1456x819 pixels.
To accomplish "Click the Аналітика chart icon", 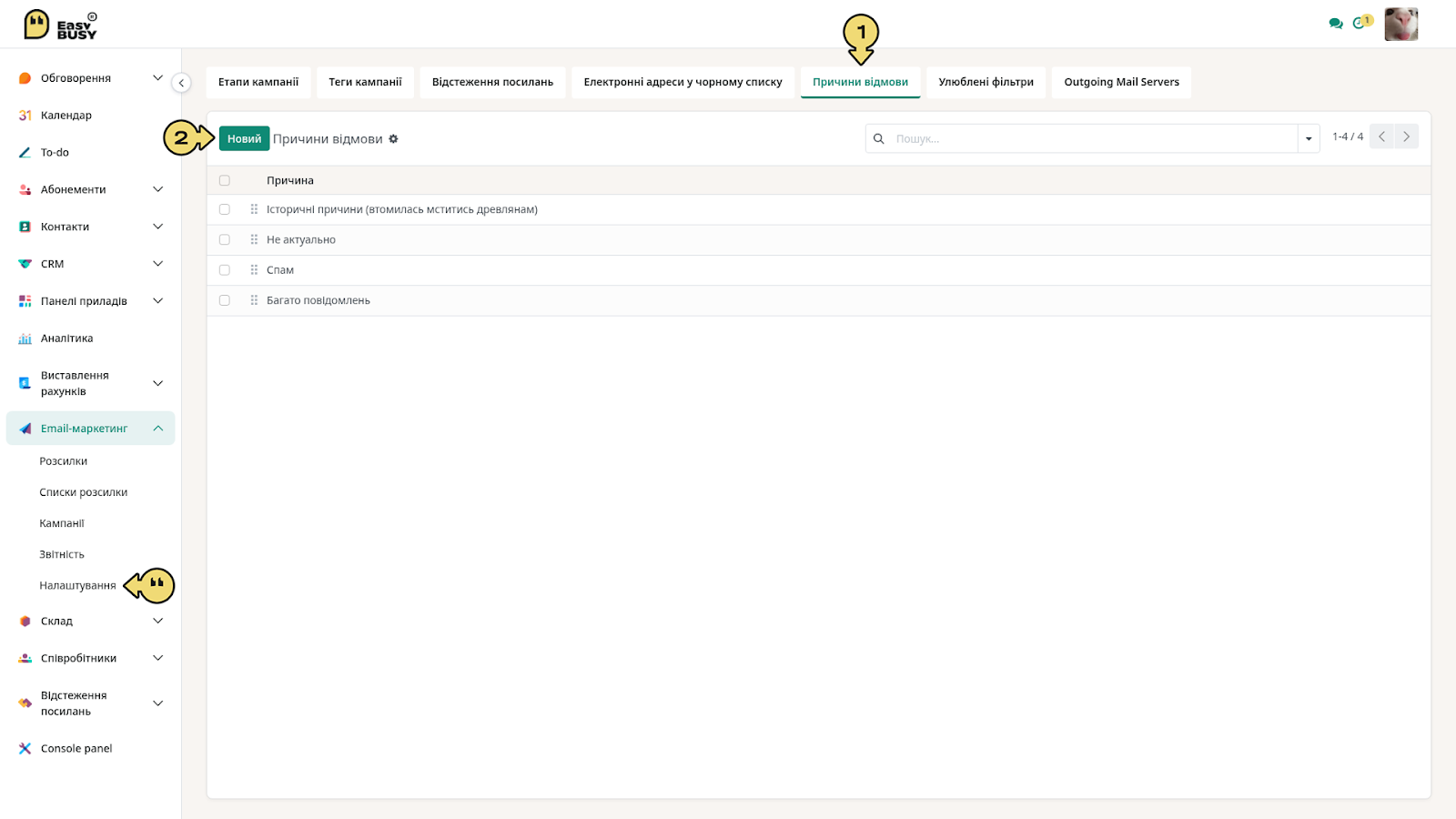I will coord(25,339).
